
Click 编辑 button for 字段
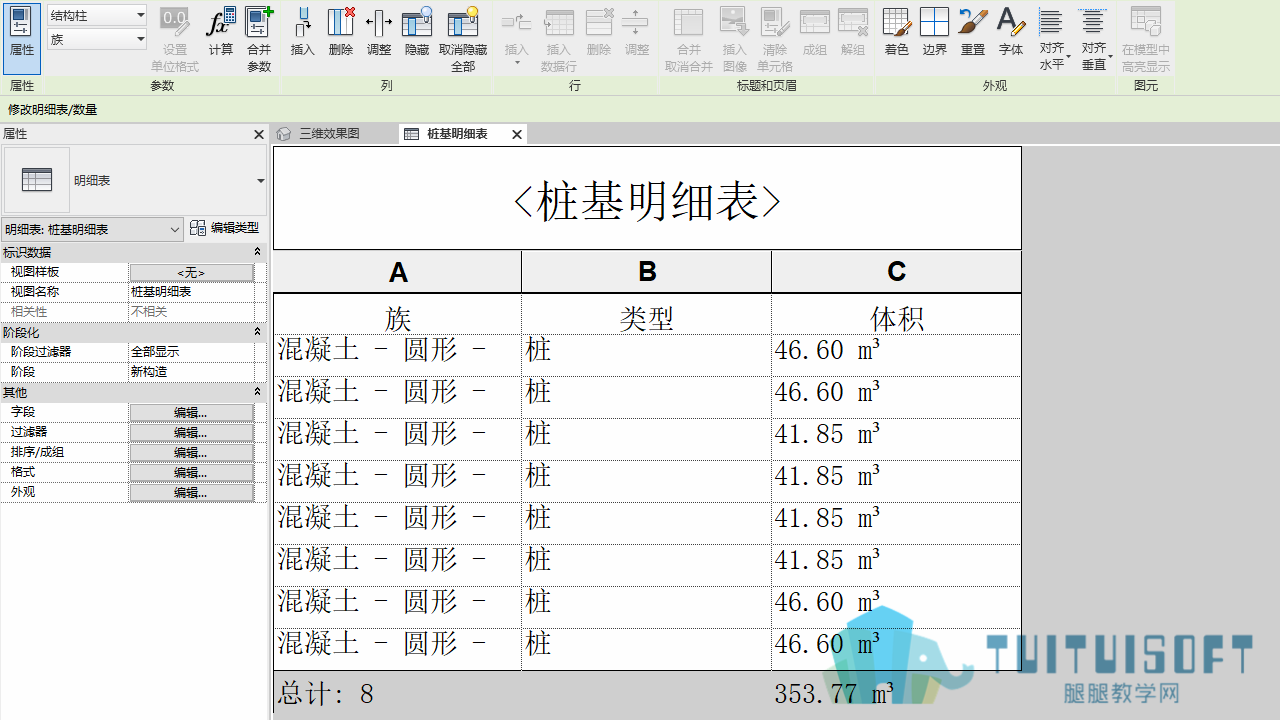coord(191,412)
